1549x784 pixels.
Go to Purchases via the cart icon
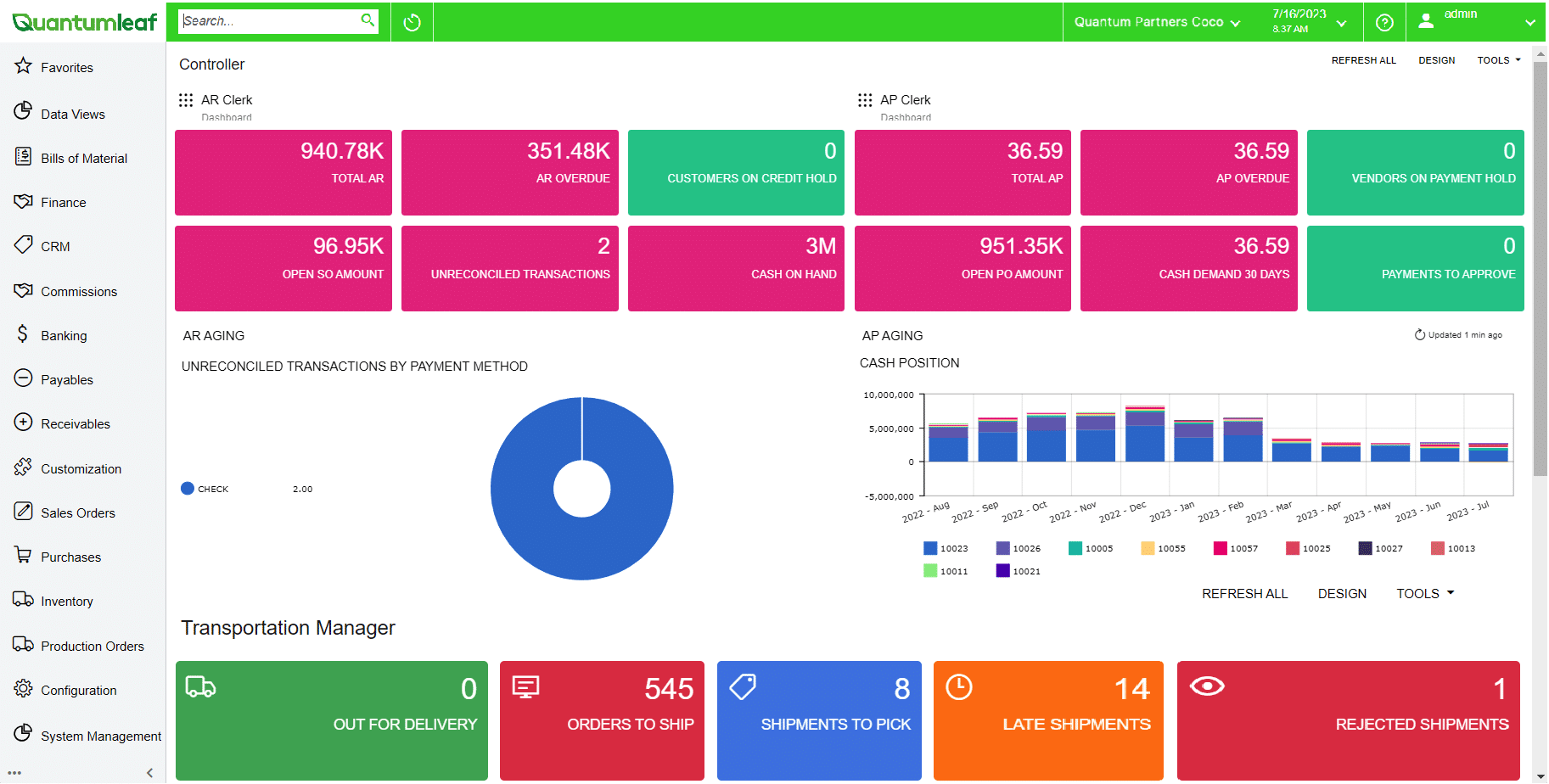[x=57, y=557]
